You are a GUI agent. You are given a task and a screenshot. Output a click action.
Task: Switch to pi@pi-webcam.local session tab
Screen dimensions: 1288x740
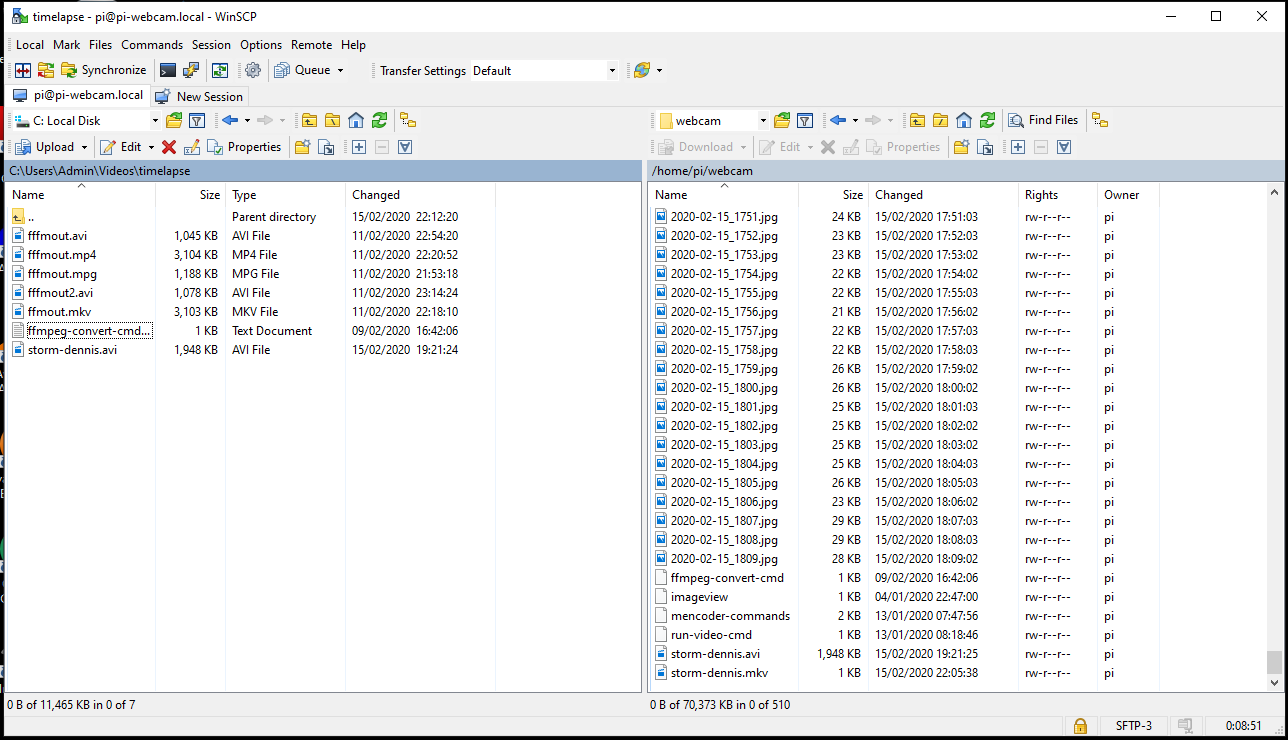(78, 96)
